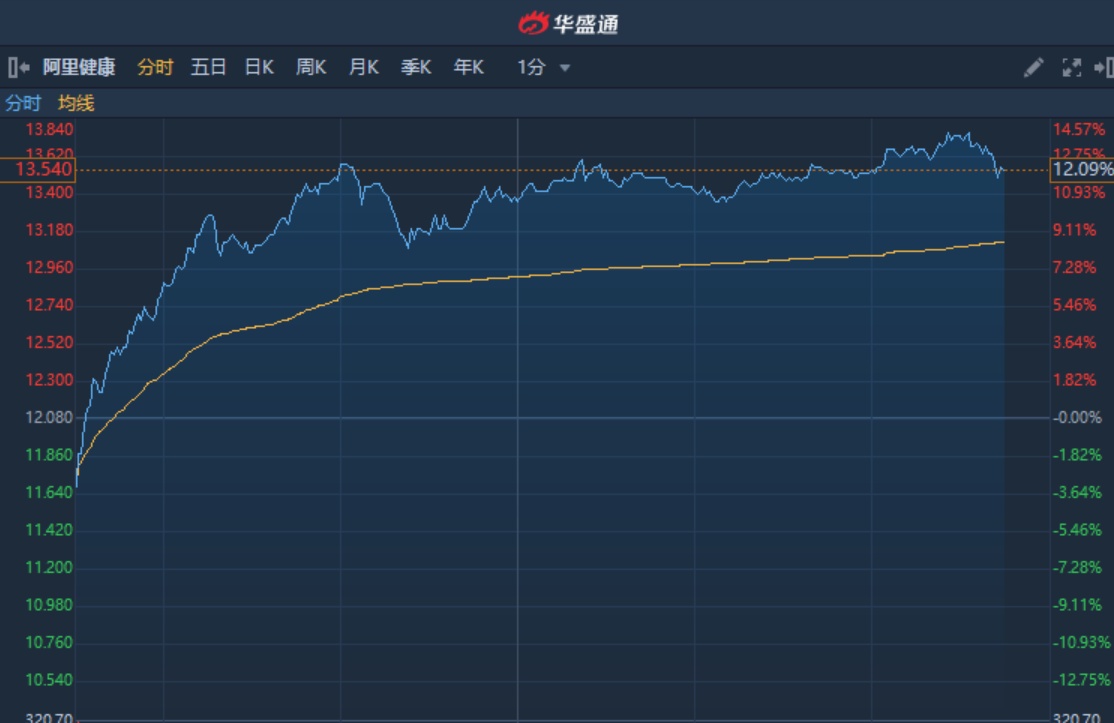The width and height of the screenshot is (1114, 723).
Task: Show the 年K chart
Action: [x=468, y=68]
